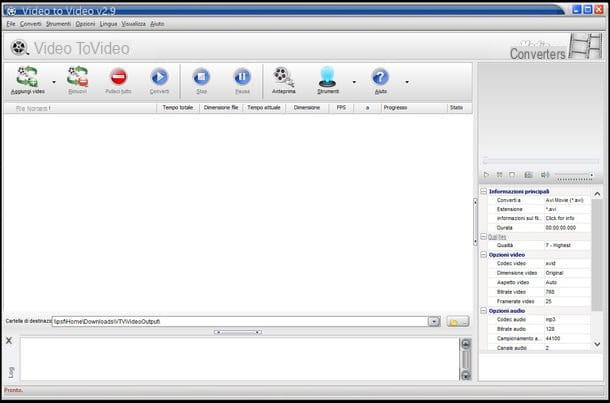The width and height of the screenshot is (610, 403).
Task: Open the Visualizza menu
Action: point(133,24)
